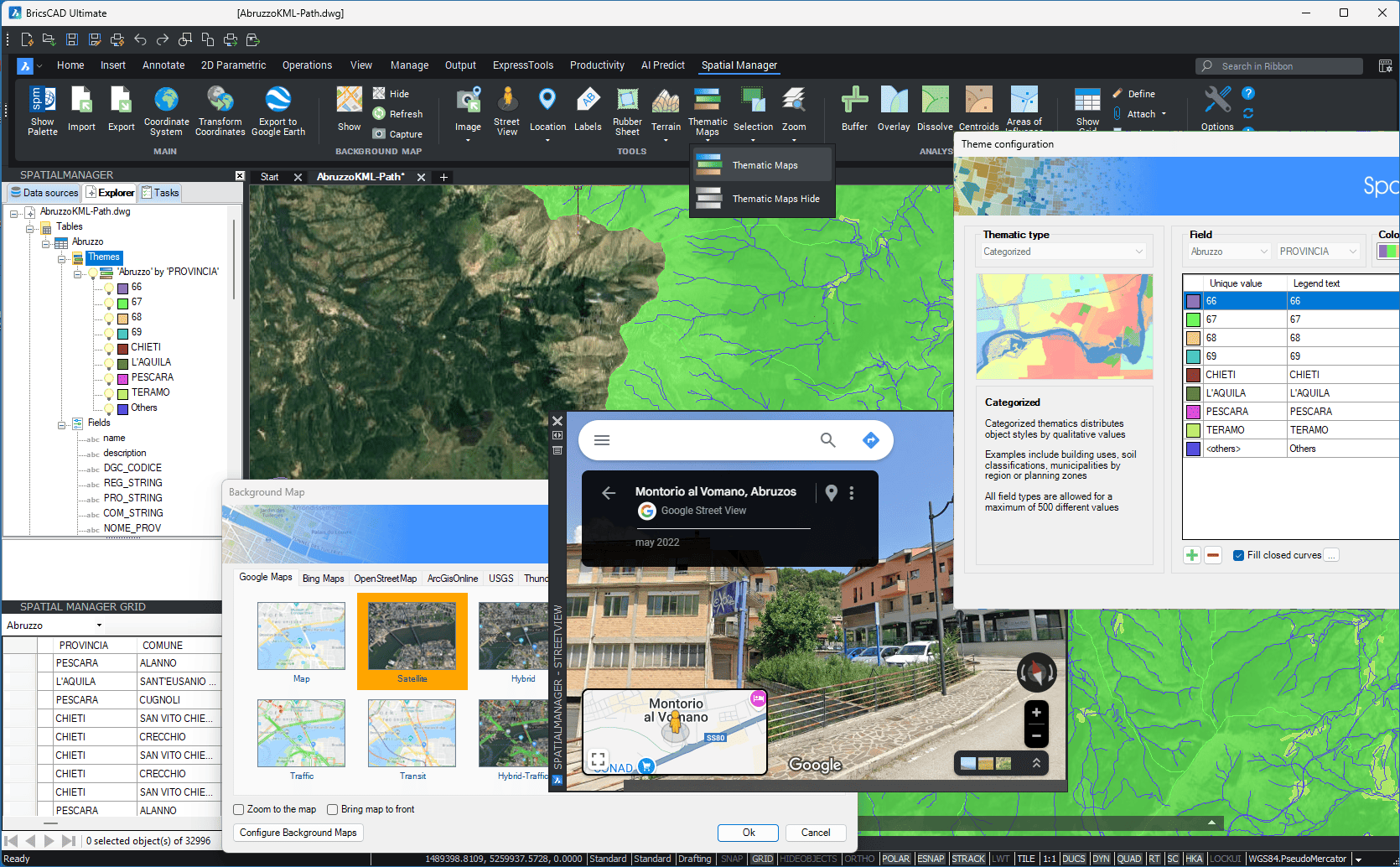Collapse the Fields tree node

[62, 424]
